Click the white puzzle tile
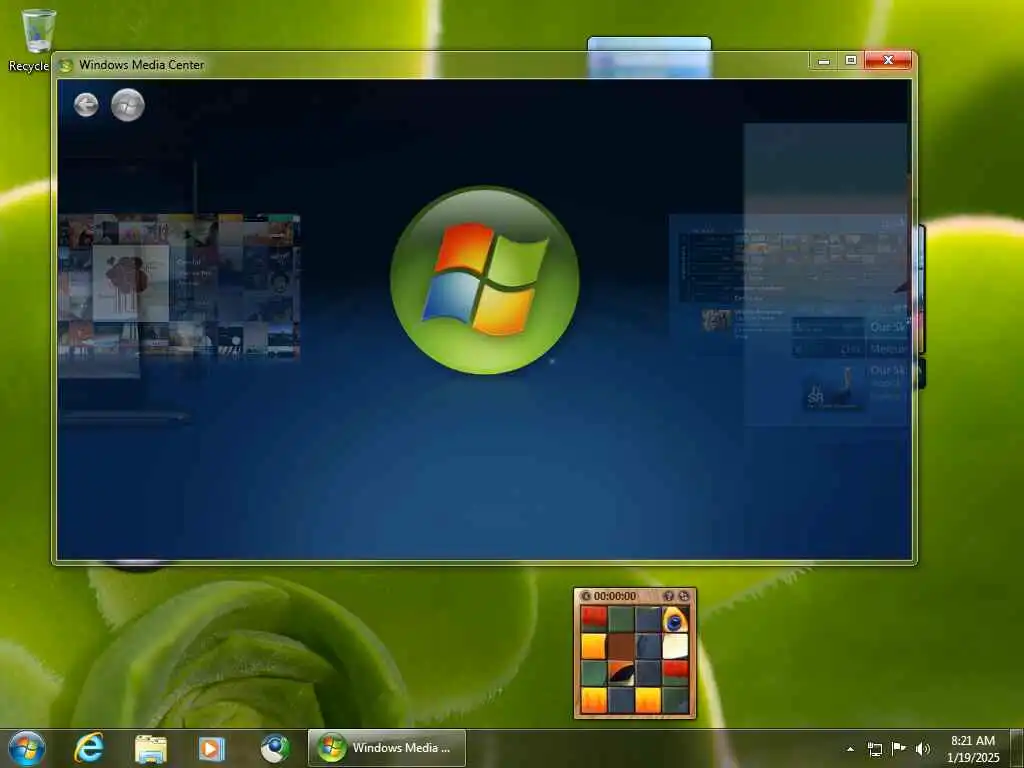The width and height of the screenshot is (1024, 768). coord(675,646)
